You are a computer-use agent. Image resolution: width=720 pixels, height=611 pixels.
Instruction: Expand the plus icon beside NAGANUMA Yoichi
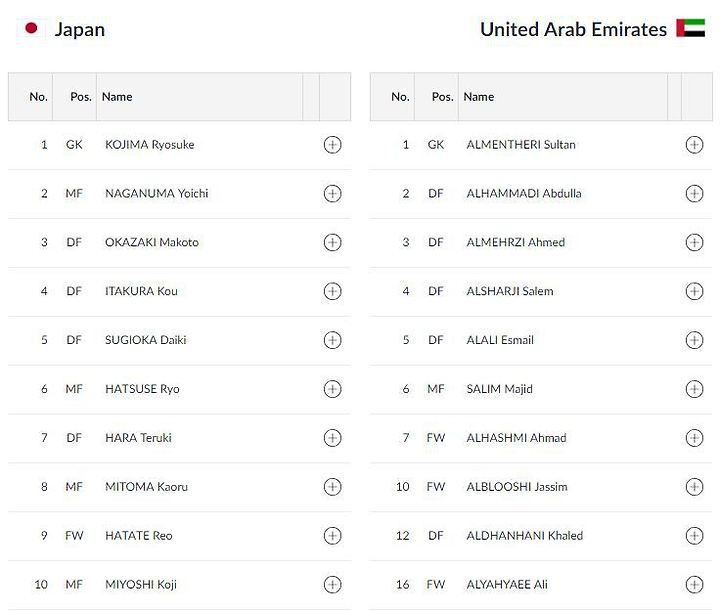tap(332, 193)
